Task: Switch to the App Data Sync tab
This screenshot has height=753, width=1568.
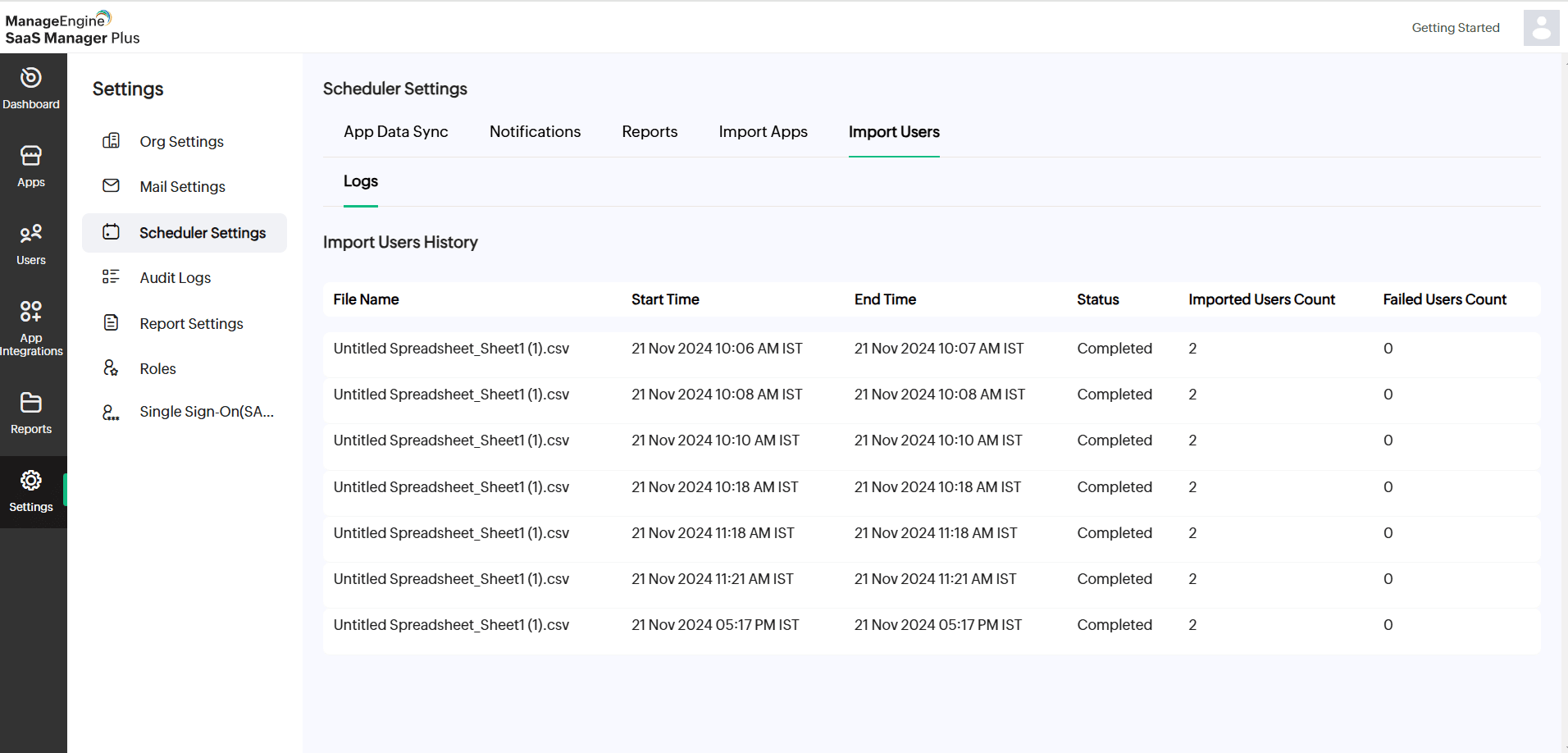Action: [395, 132]
